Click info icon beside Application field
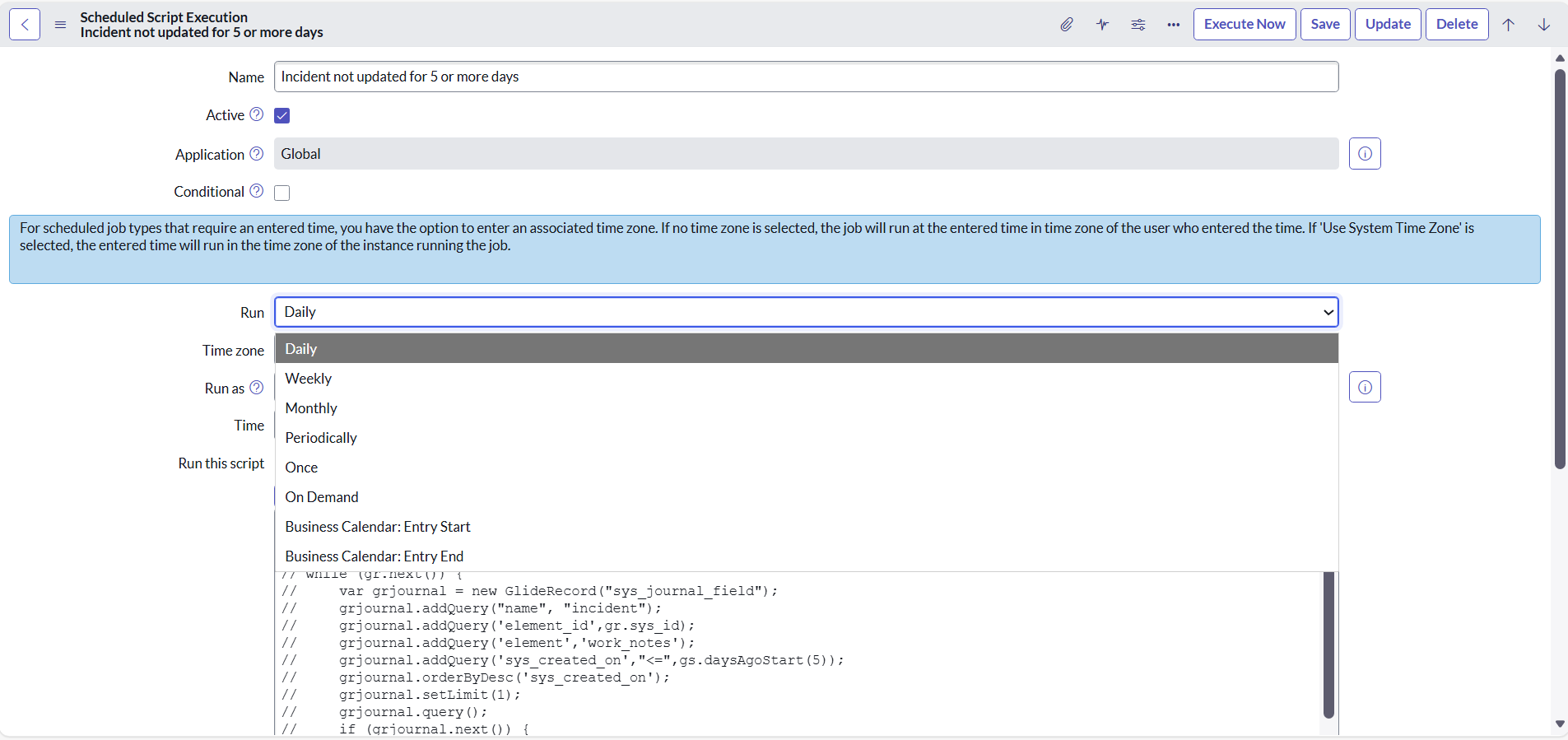Viewport: 1568px width, 740px height. [x=1364, y=154]
